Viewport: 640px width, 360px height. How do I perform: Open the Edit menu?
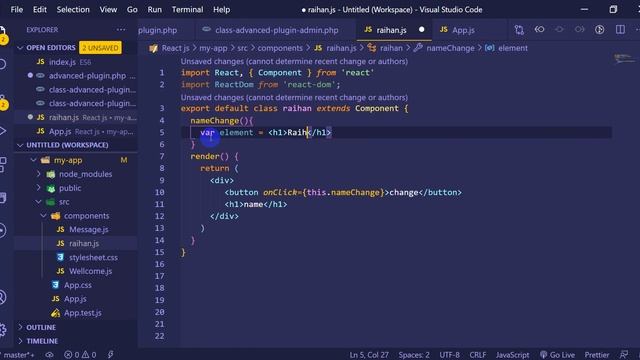pyautogui.click(x=40, y=9)
